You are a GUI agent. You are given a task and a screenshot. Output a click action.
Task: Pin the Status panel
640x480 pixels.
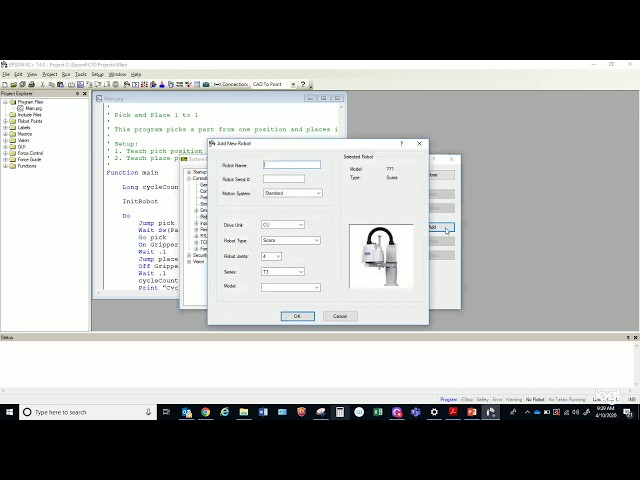[628, 338]
